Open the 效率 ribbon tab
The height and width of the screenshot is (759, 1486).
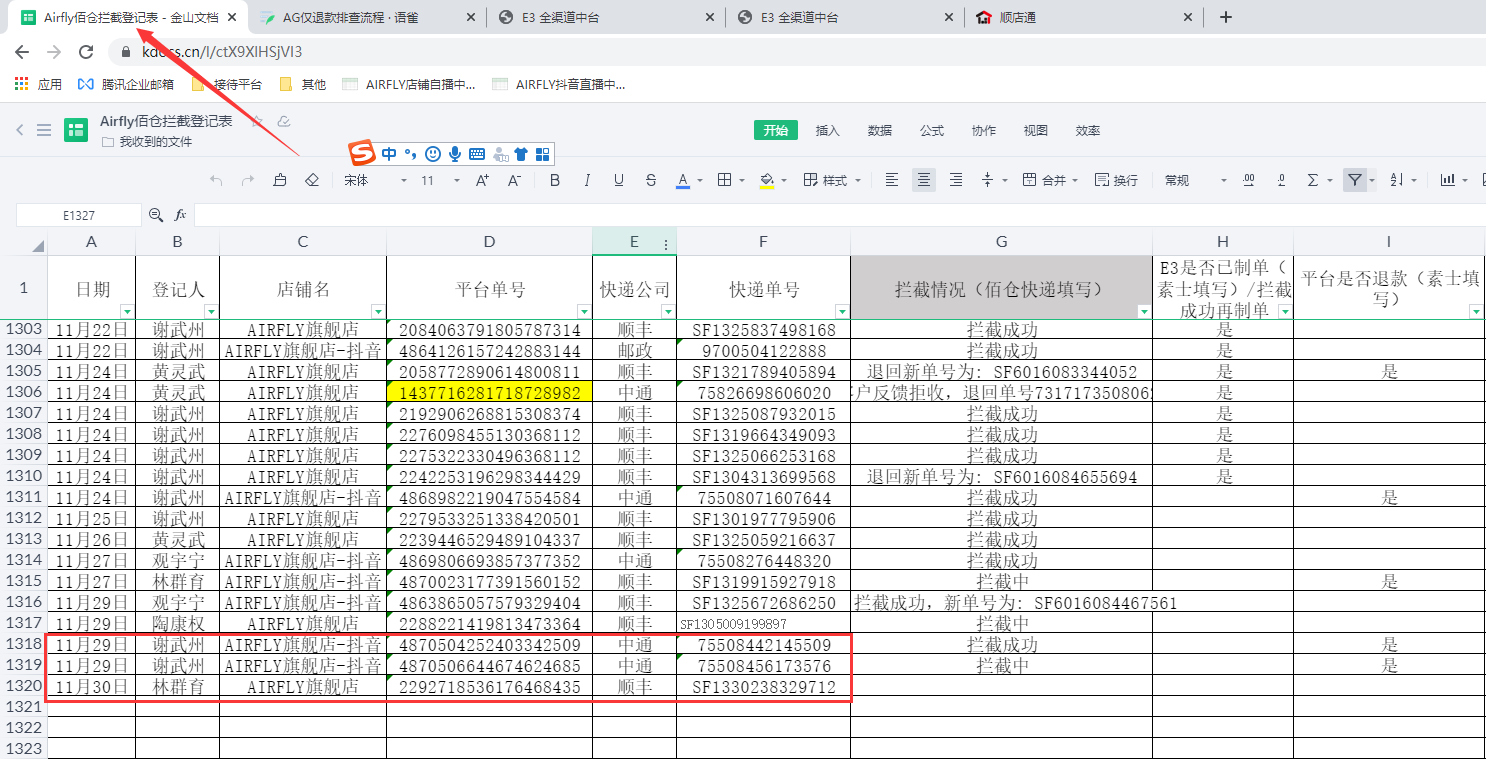click(x=1088, y=130)
